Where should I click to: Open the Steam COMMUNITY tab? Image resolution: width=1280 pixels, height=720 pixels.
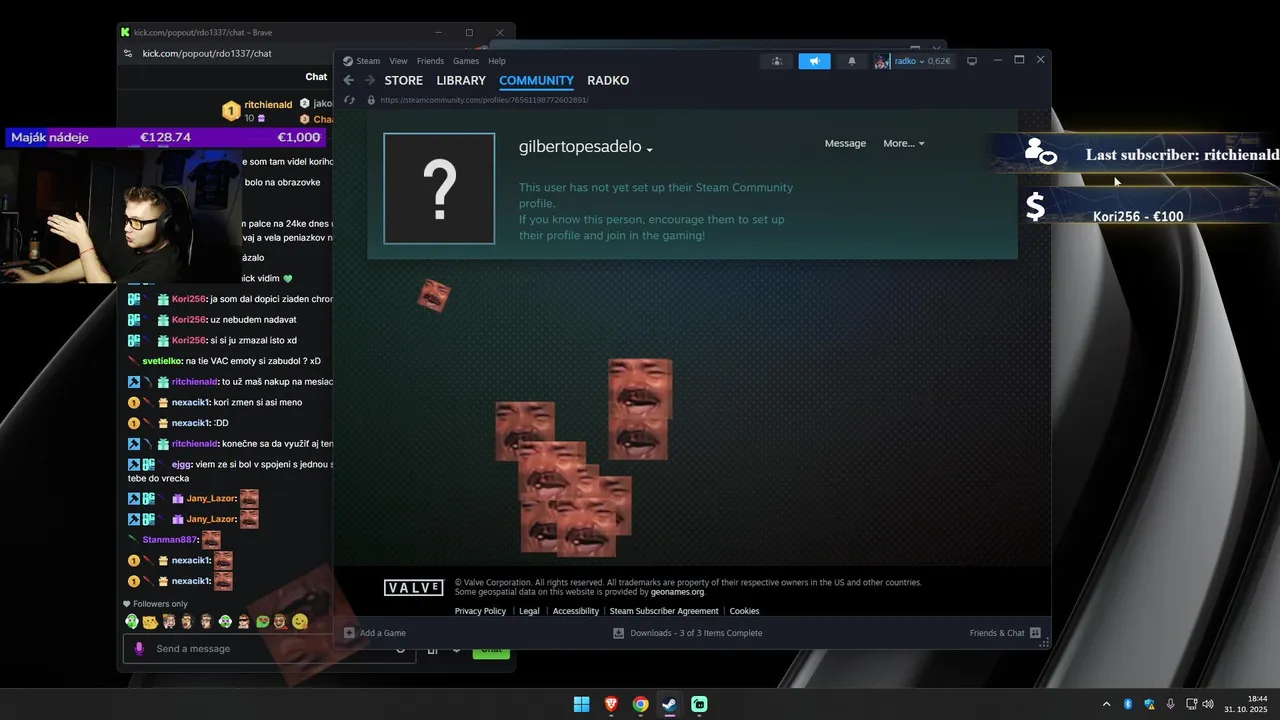(536, 80)
